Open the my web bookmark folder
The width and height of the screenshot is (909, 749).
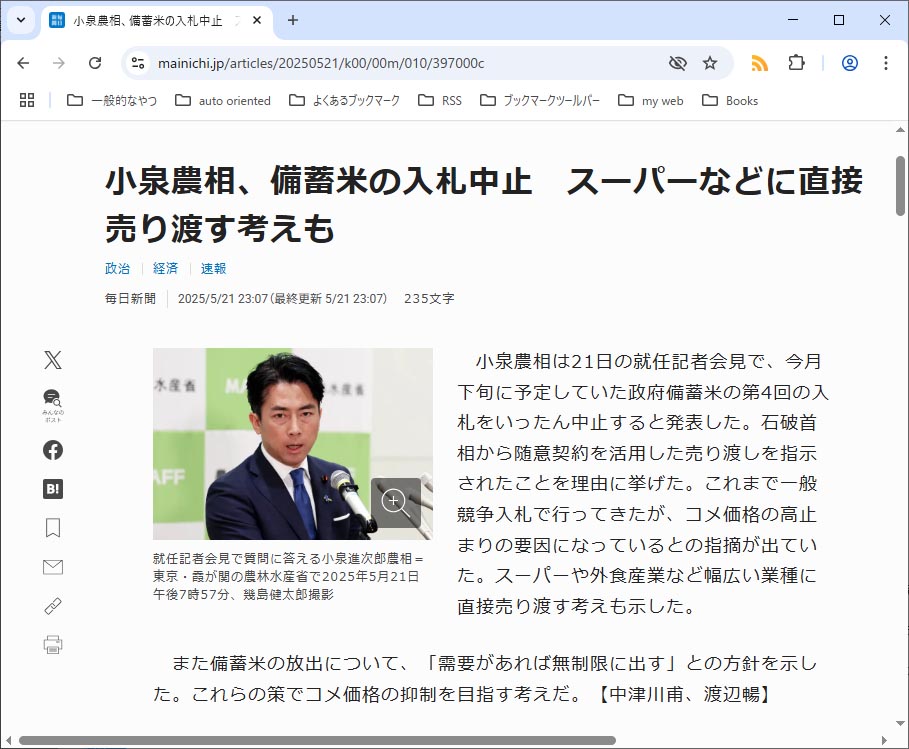(651, 100)
